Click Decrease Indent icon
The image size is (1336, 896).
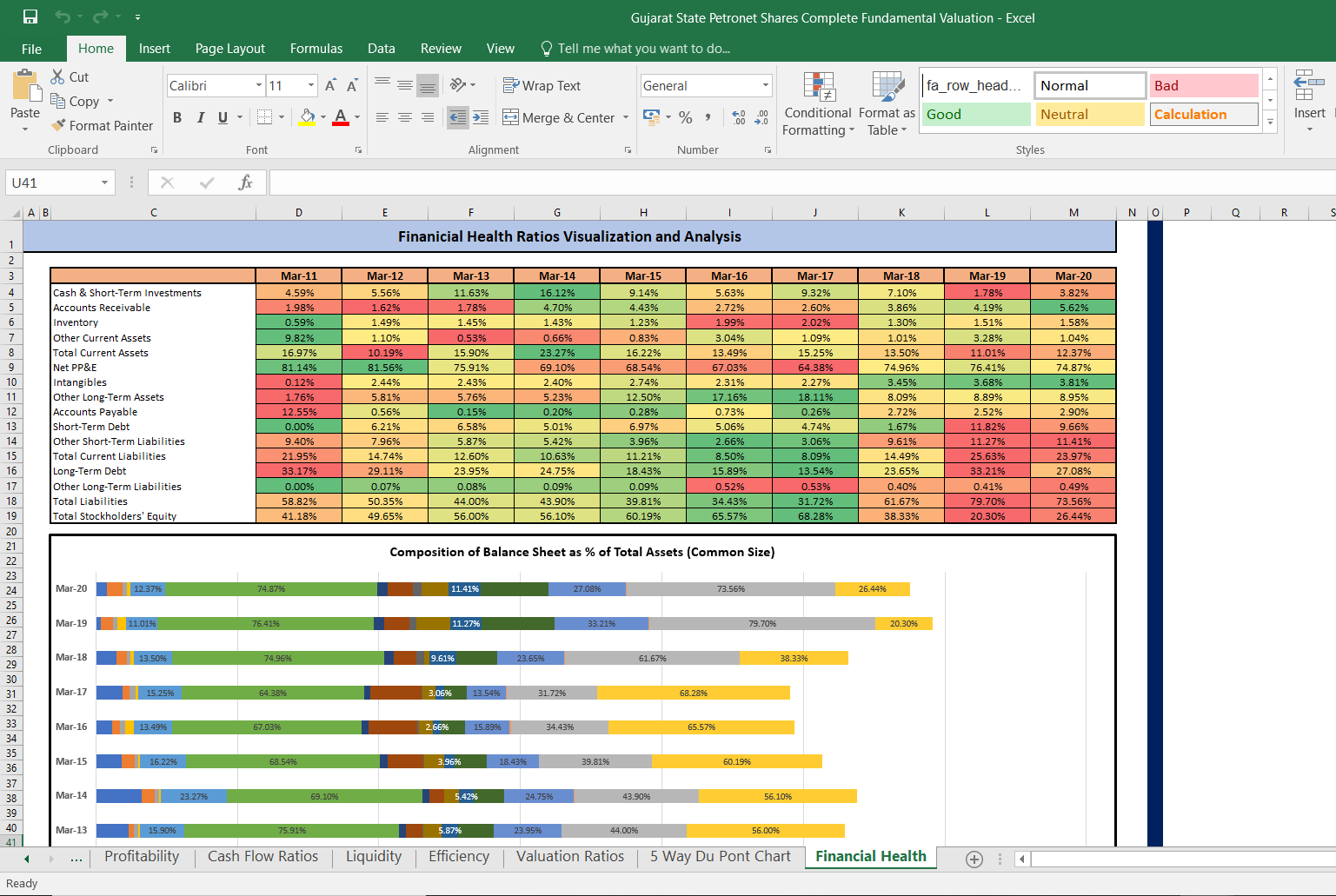click(458, 117)
